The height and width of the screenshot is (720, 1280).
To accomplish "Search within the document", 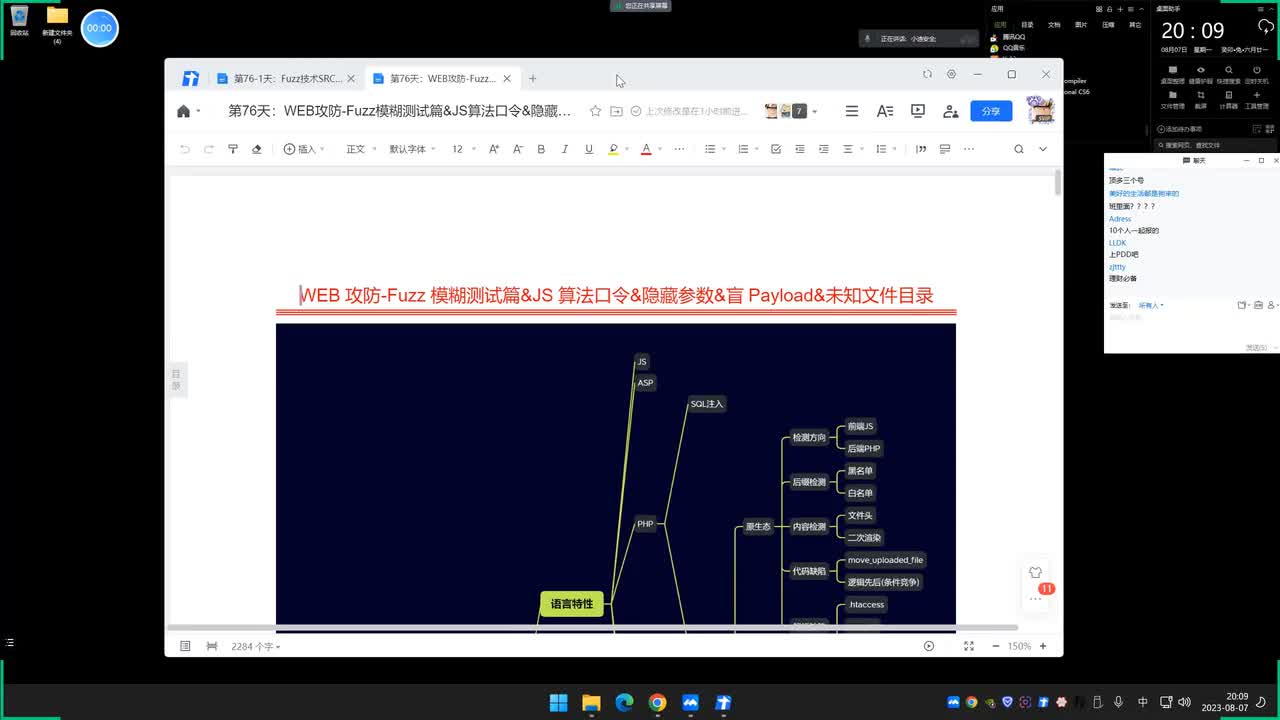I will (1019, 149).
